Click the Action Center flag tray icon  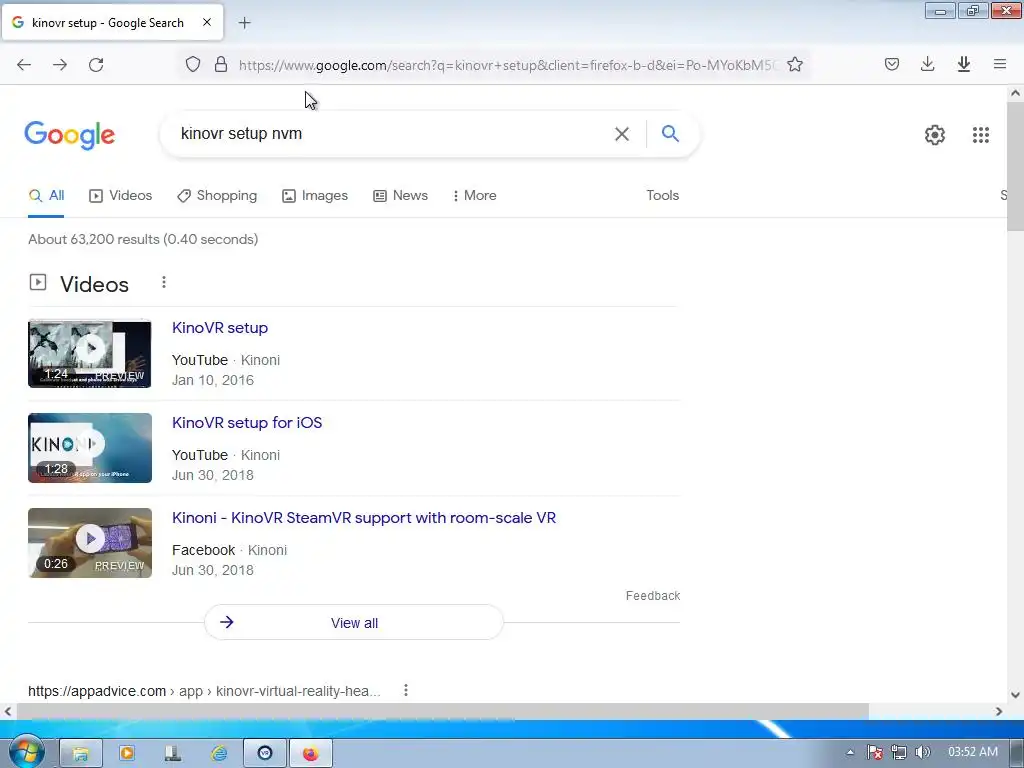(x=874, y=752)
